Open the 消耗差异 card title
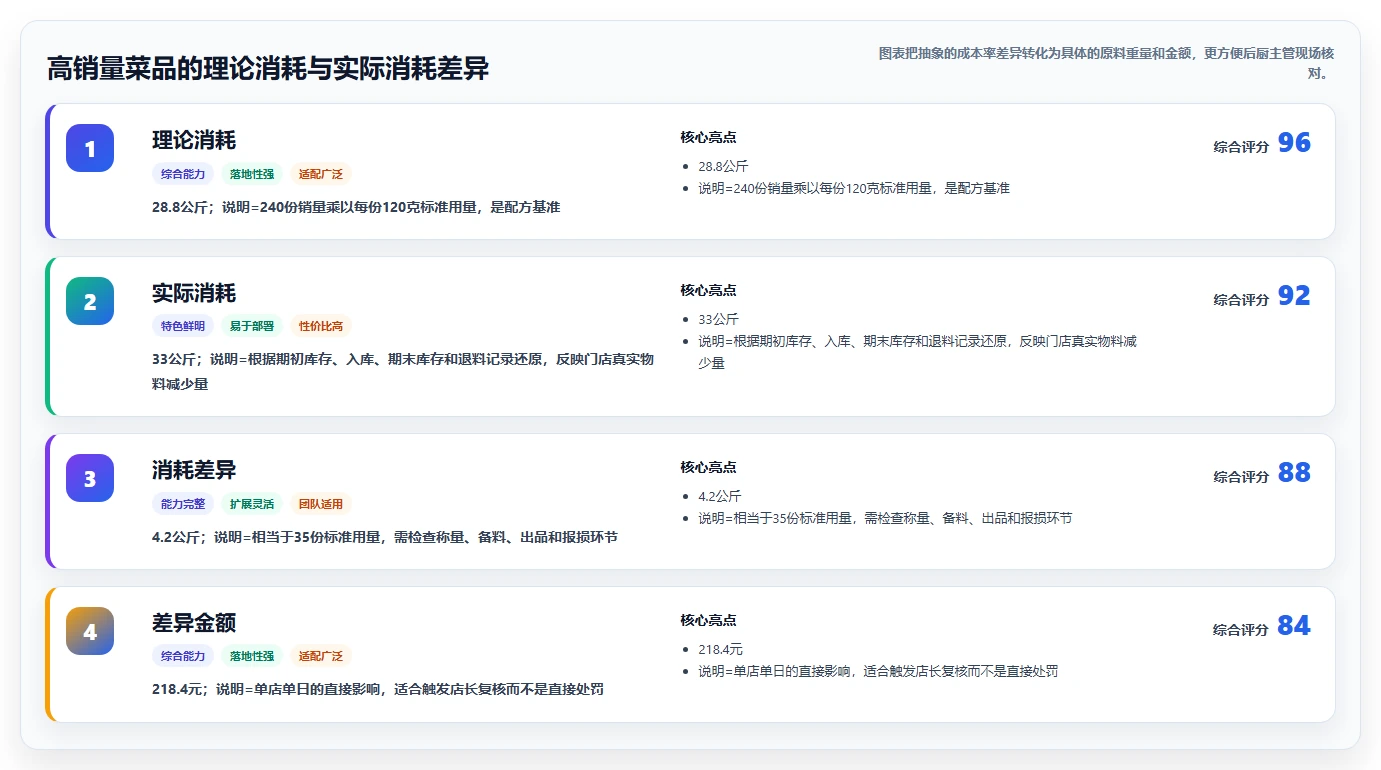1381x770 pixels. (x=194, y=470)
